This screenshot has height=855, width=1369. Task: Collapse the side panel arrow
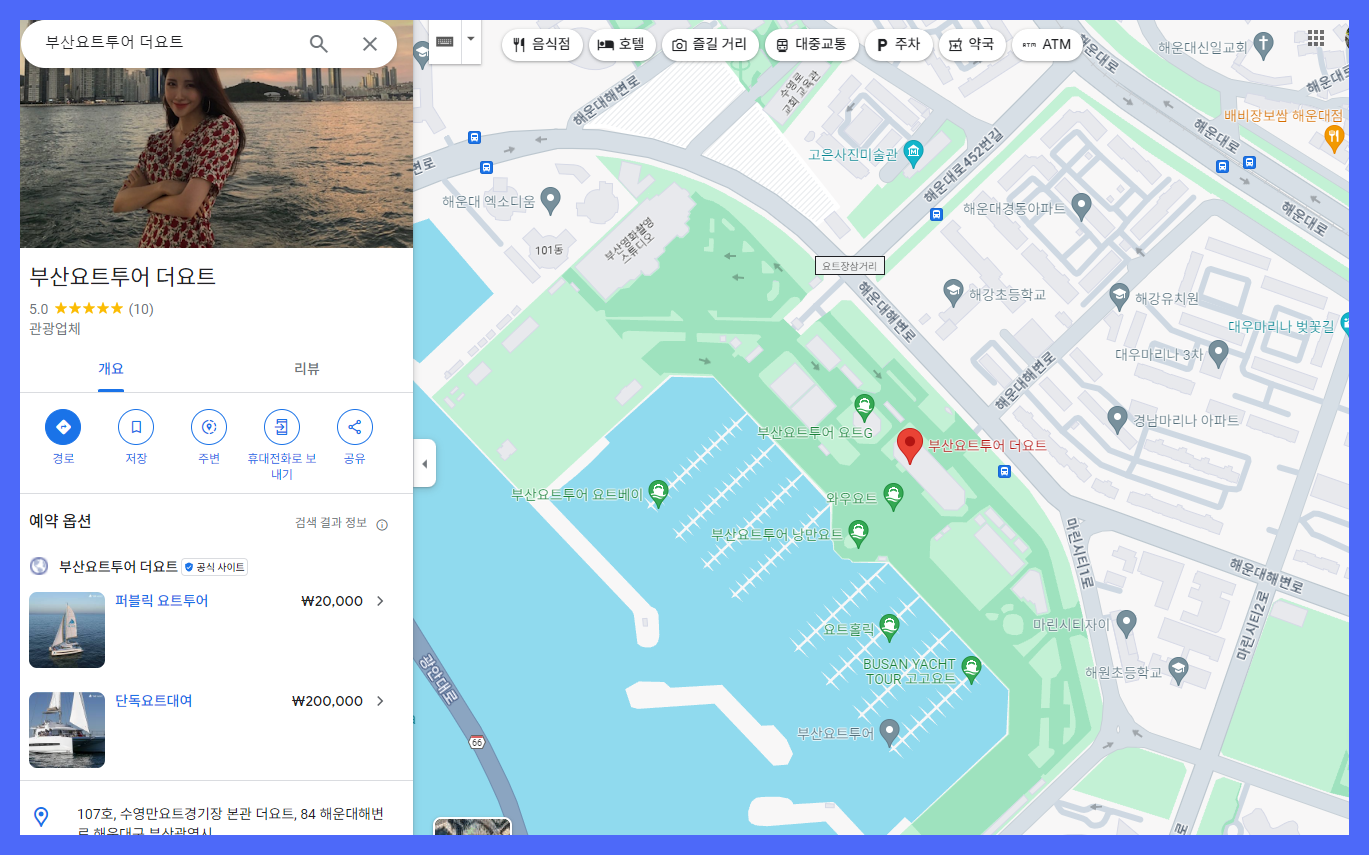coord(424,464)
